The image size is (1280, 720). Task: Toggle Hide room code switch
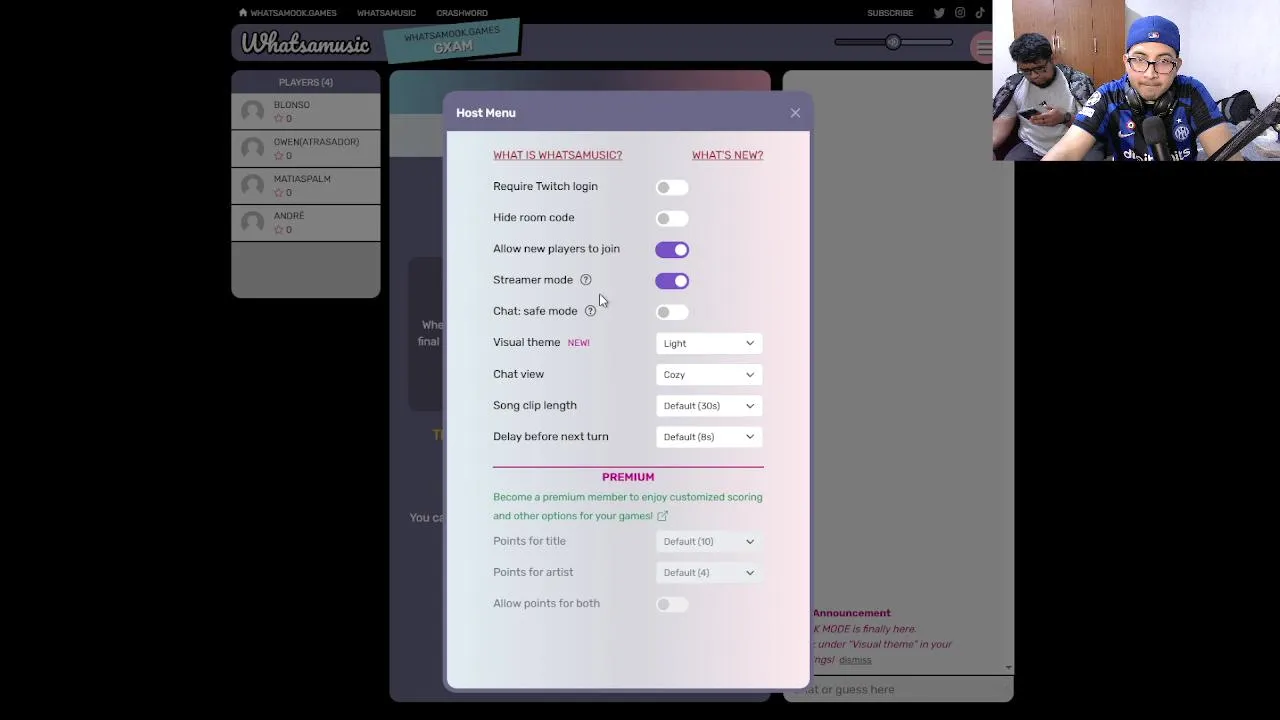[x=672, y=218]
